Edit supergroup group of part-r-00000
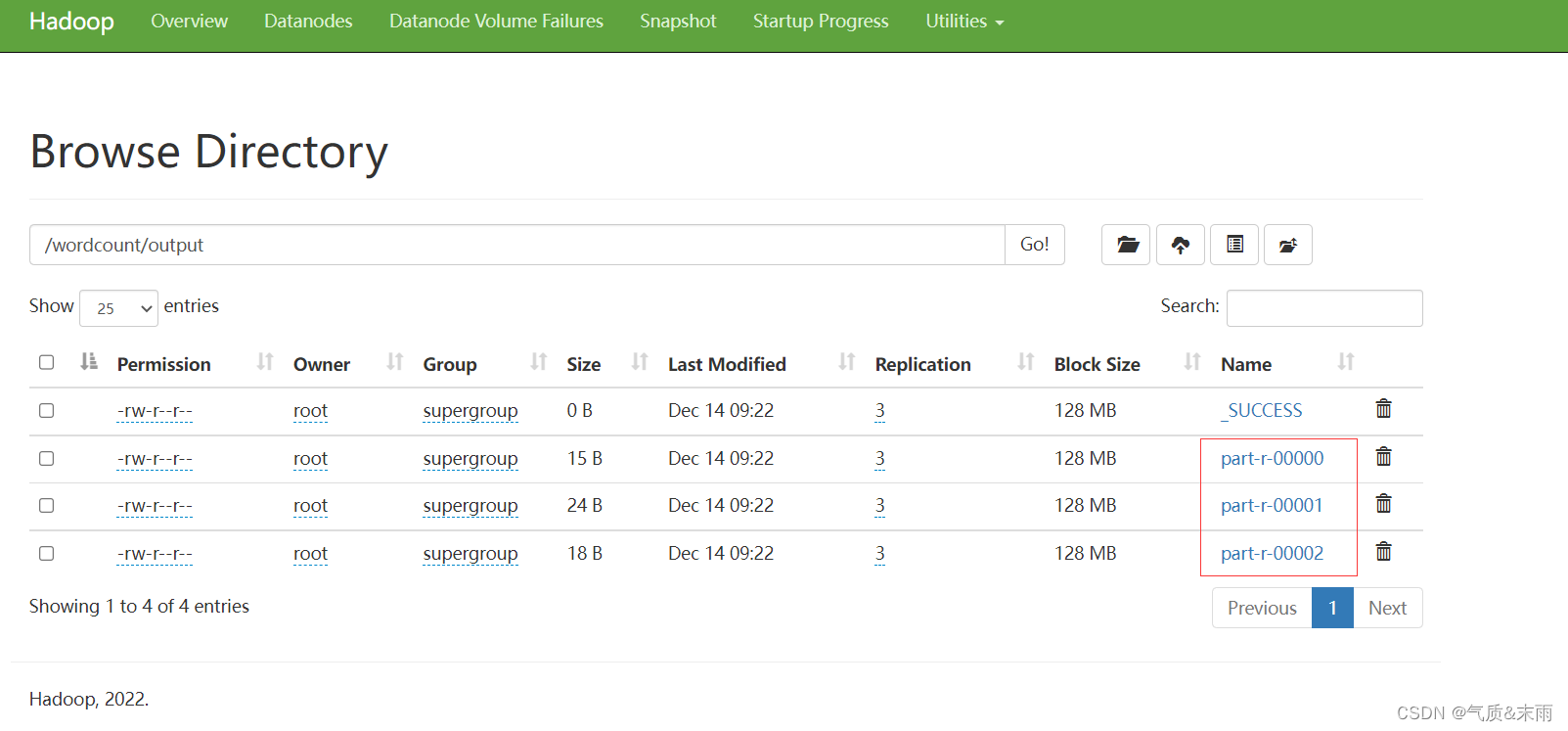Image resolution: width=1568 pixels, height=731 pixels. pyautogui.click(x=470, y=459)
